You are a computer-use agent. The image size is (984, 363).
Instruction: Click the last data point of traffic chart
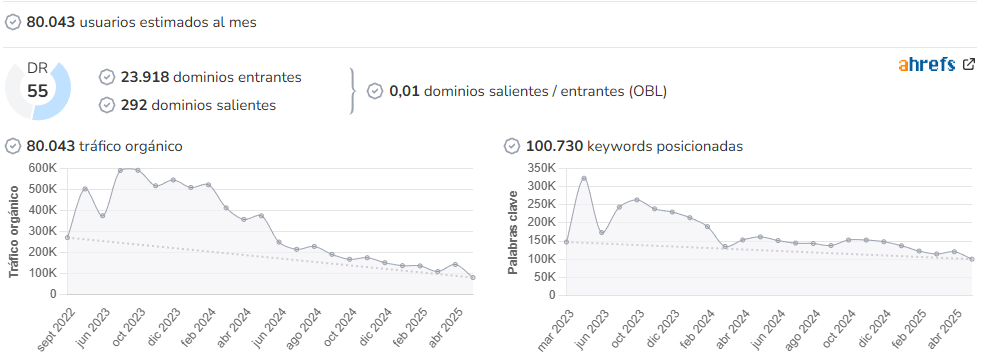tap(473, 277)
